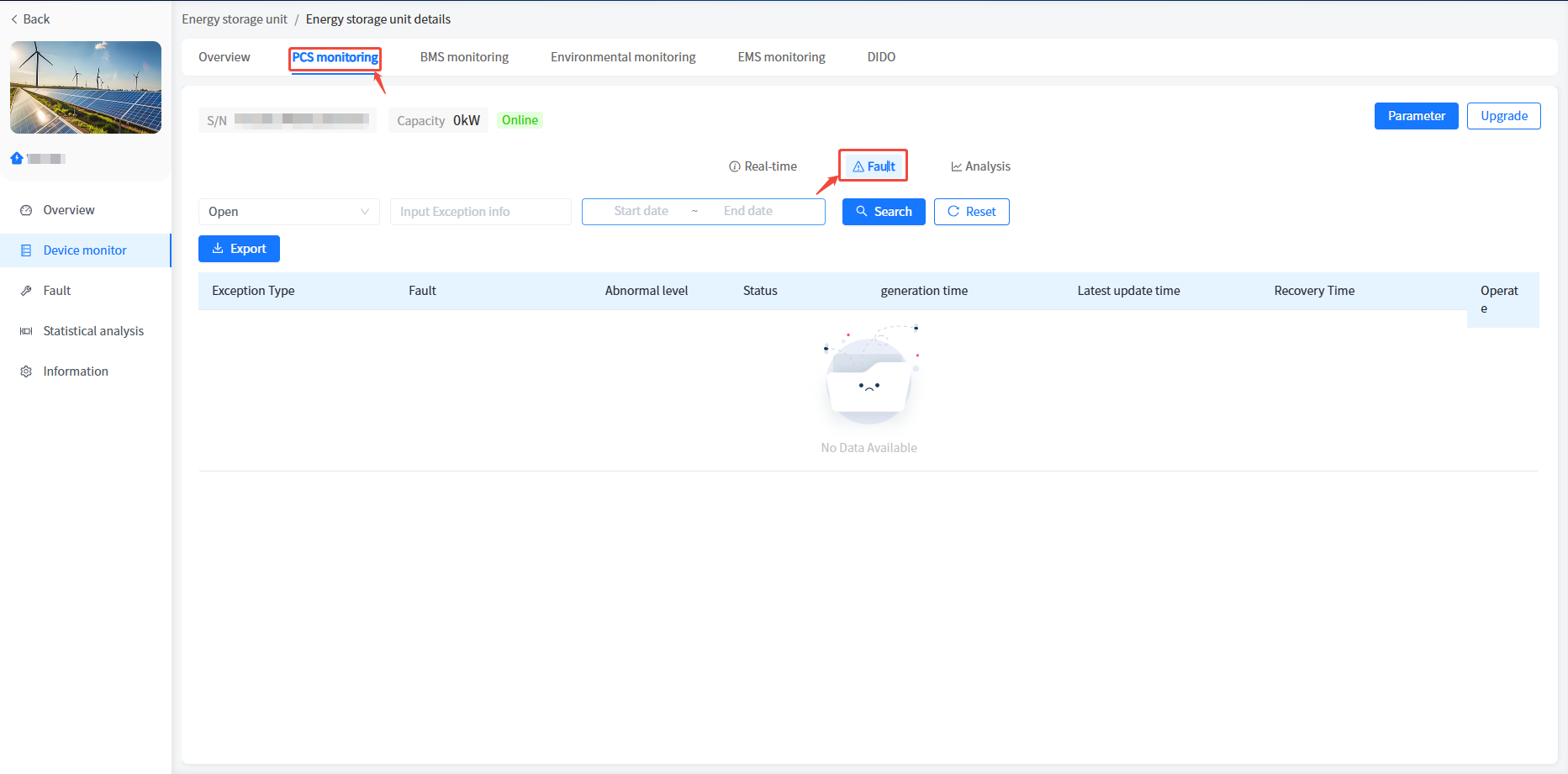
Task: Click the Analysis chart icon
Action: point(956,166)
